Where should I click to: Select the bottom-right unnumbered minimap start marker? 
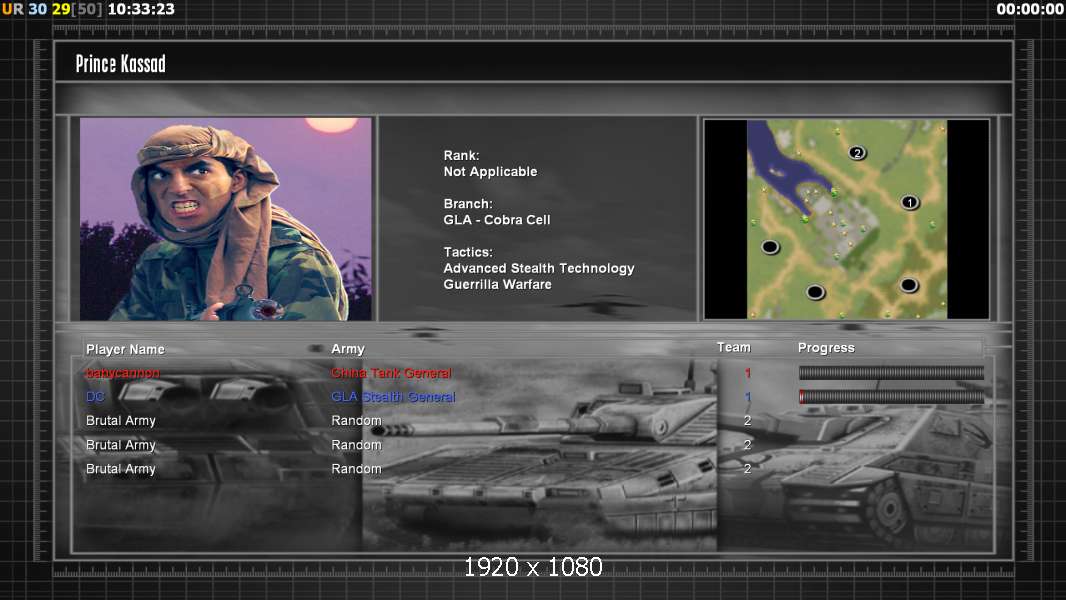(909, 285)
